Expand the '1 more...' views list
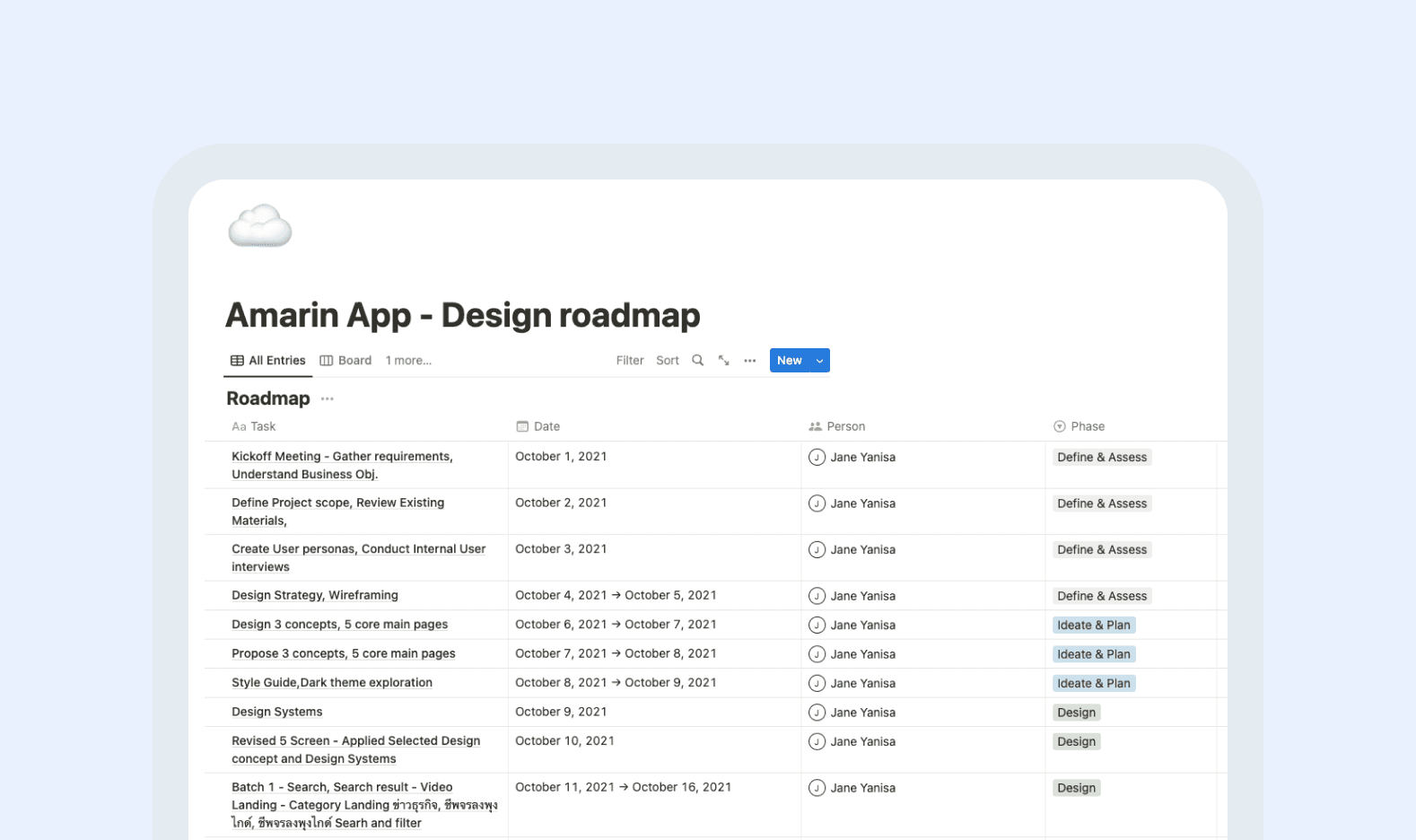Viewport: 1416px width, 840px height. point(408,361)
